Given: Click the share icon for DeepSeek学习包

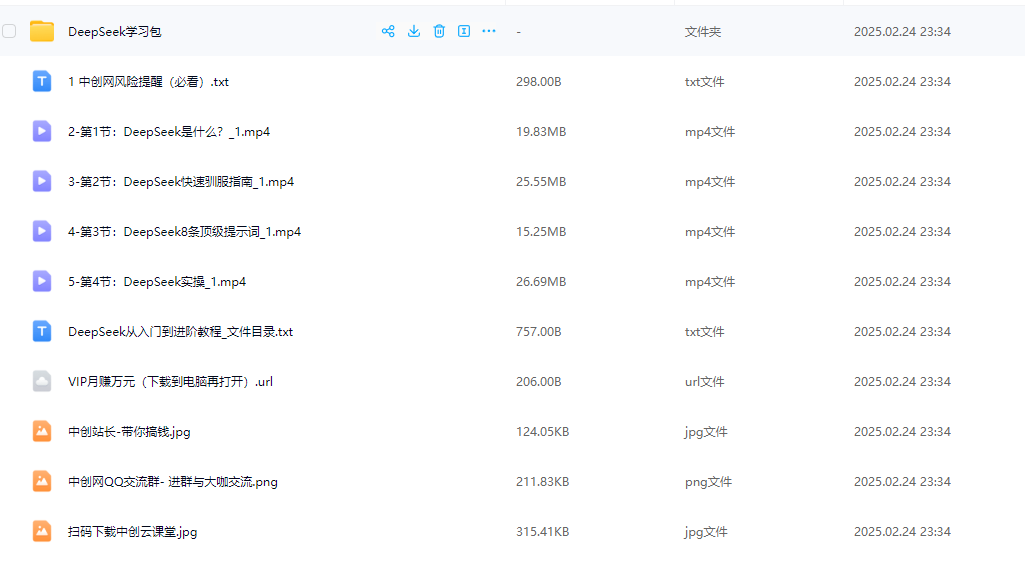Looking at the screenshot, I should pyautogui.click(x=388, y=31).
